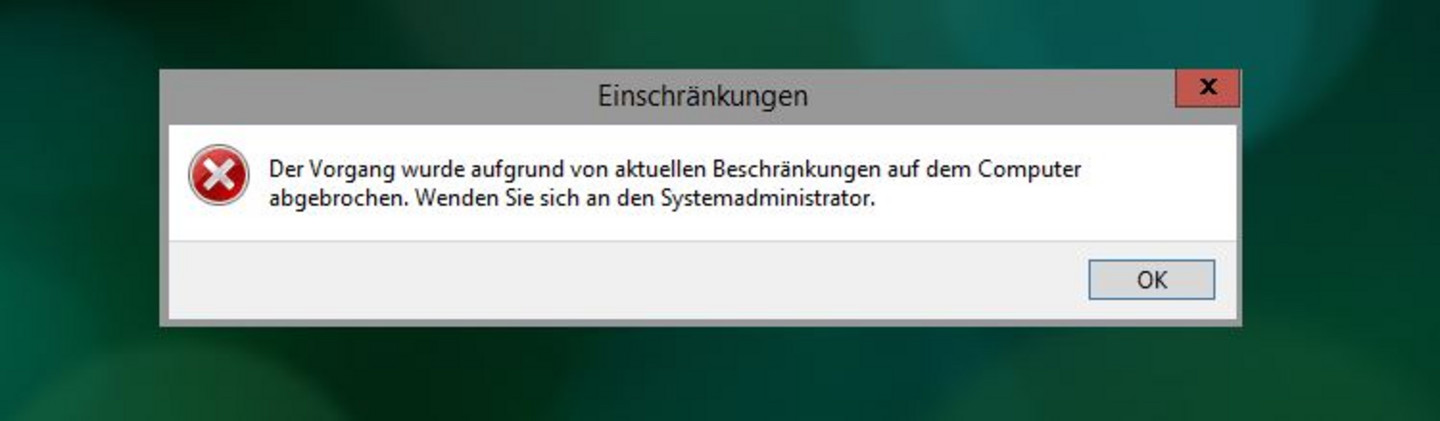Select the word Systemadministrator in message

pyautogui.click(x=767, y=198)
